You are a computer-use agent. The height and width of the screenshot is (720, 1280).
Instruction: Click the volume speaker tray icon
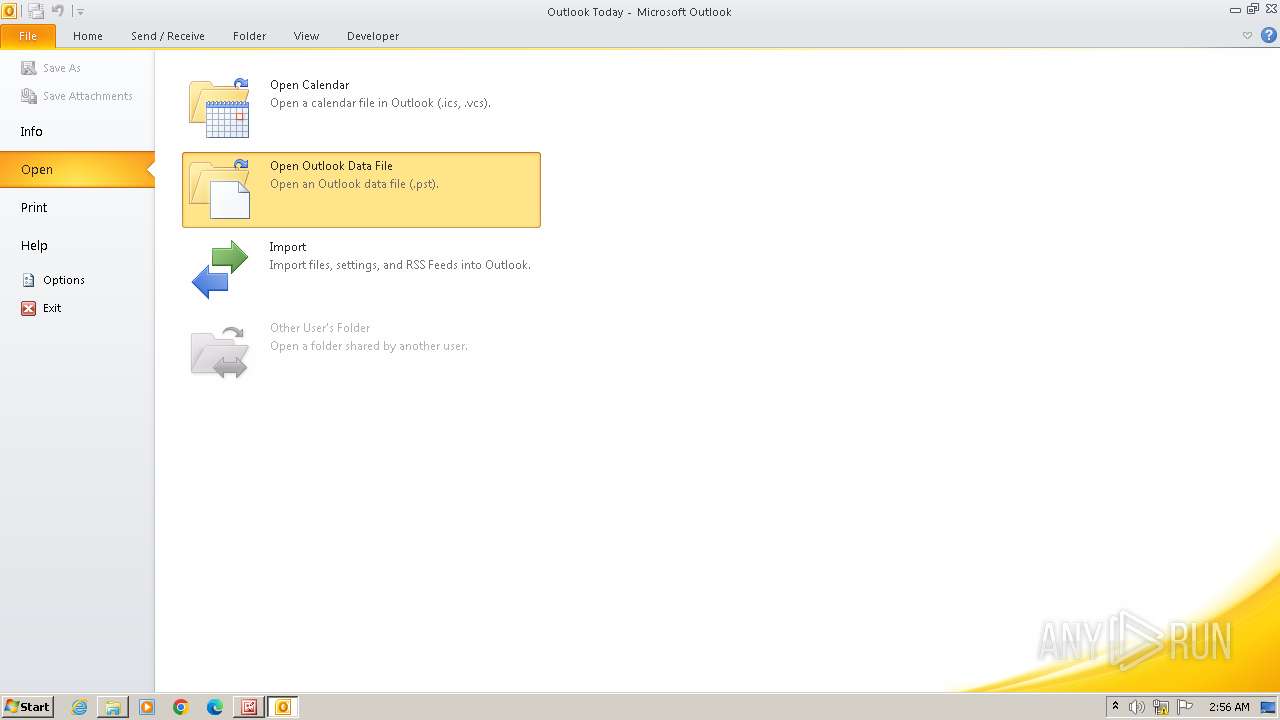[1137, 707]
